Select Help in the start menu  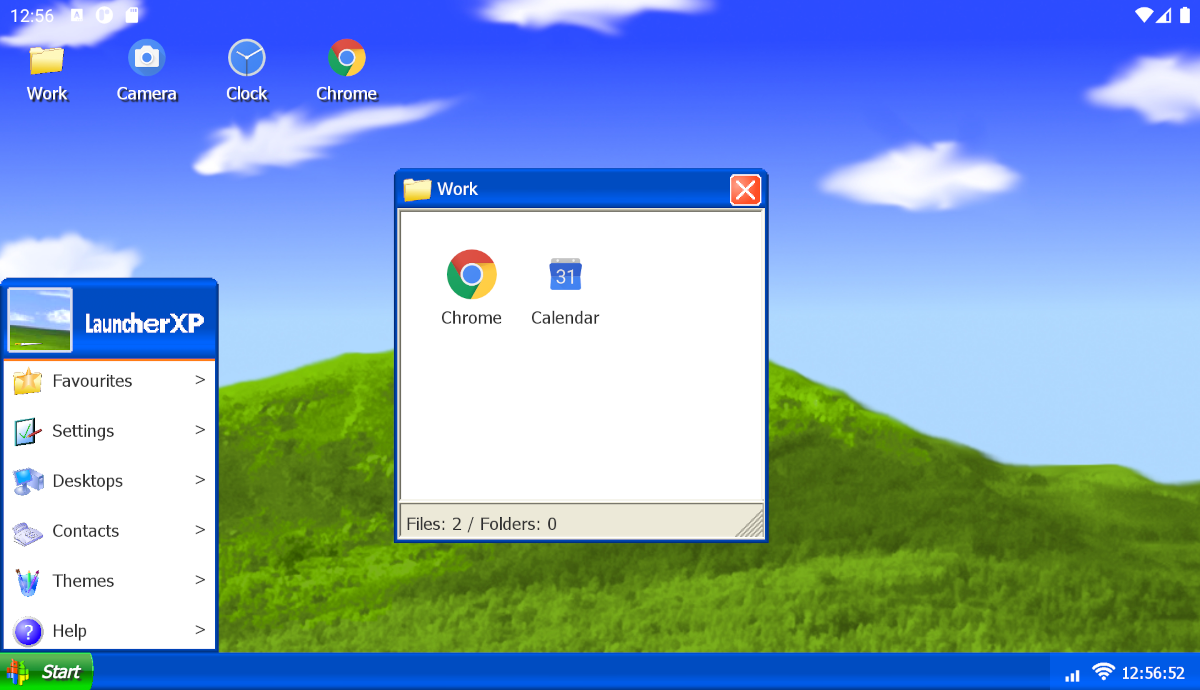click(110, 631)
